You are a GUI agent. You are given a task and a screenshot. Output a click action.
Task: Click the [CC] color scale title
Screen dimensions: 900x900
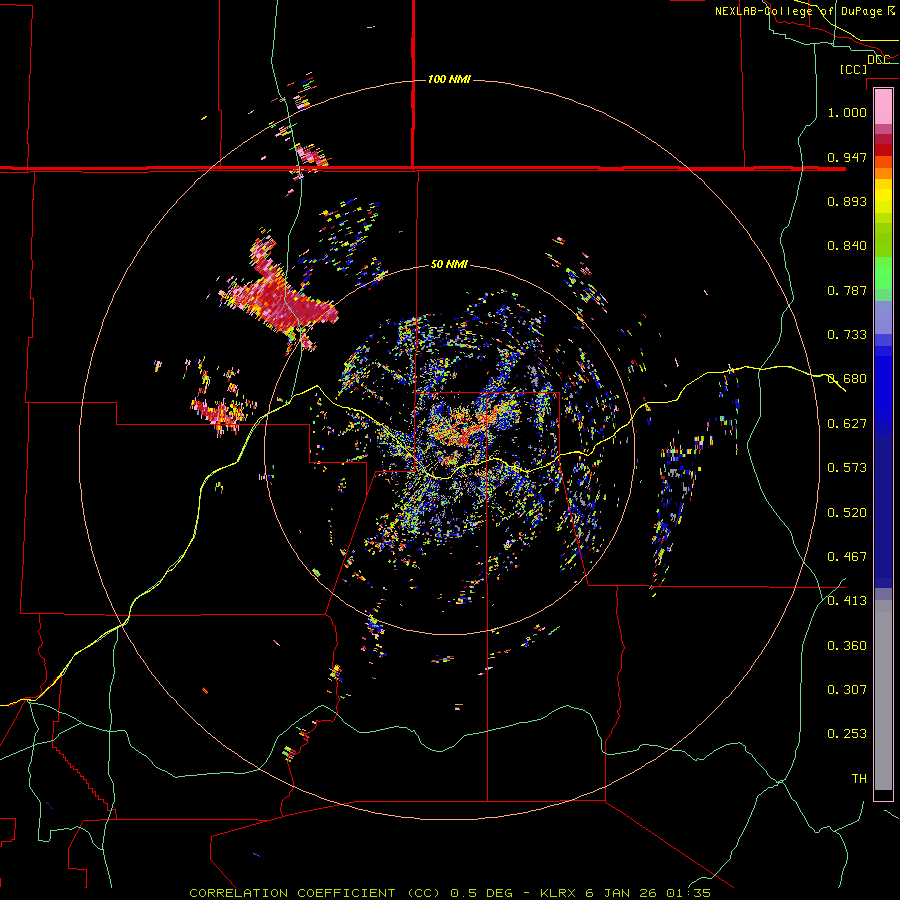pyautogui.click(x=853, y=69)
